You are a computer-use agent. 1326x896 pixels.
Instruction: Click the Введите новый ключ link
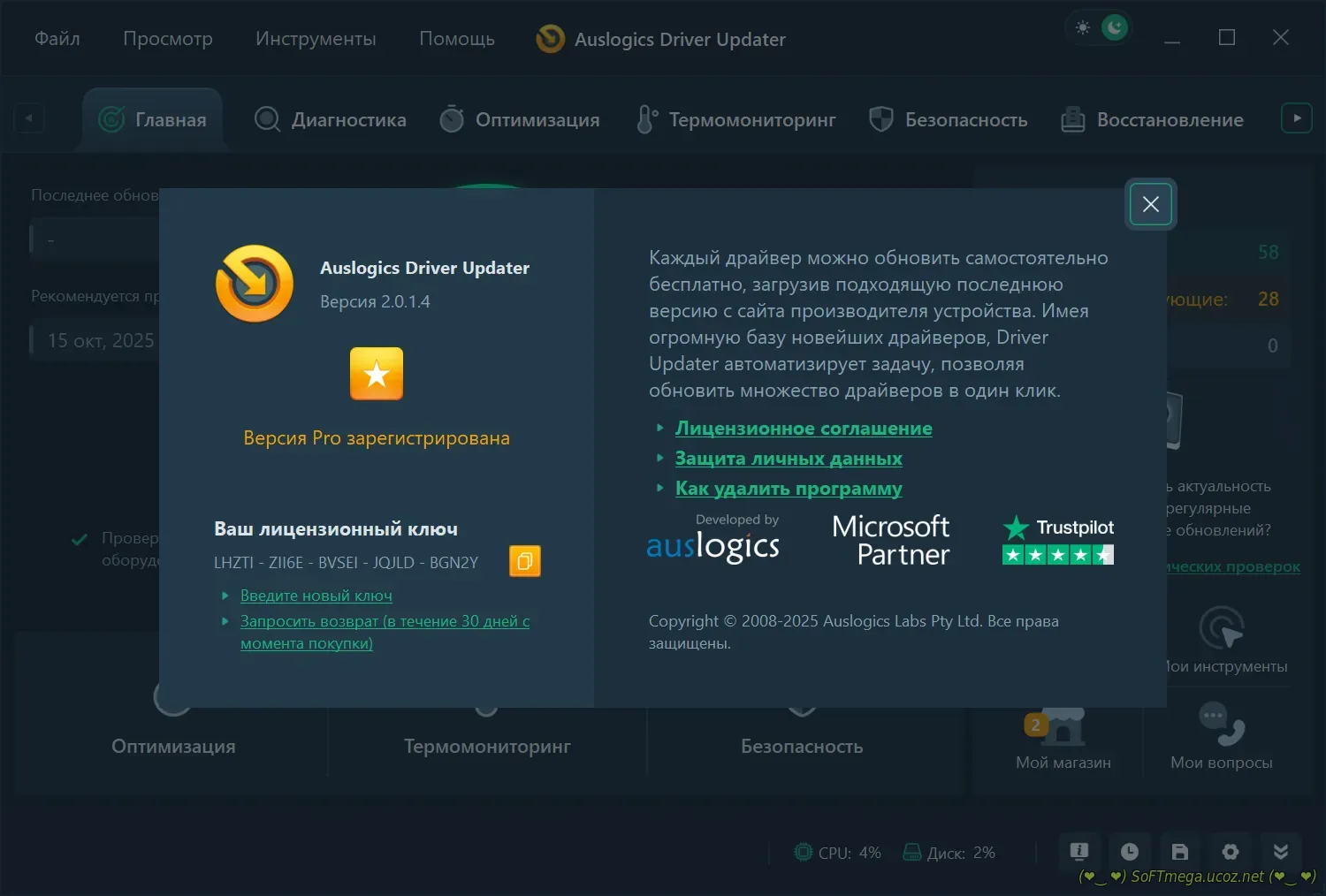[x=316, y=596]
